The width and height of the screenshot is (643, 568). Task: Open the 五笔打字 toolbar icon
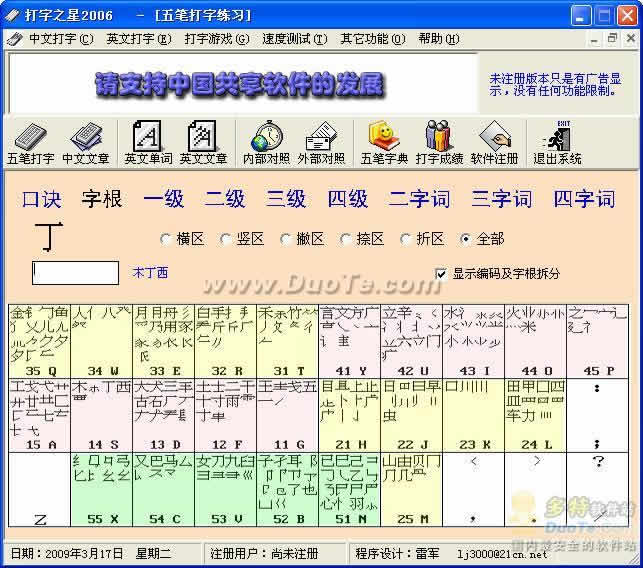point(31,141)
